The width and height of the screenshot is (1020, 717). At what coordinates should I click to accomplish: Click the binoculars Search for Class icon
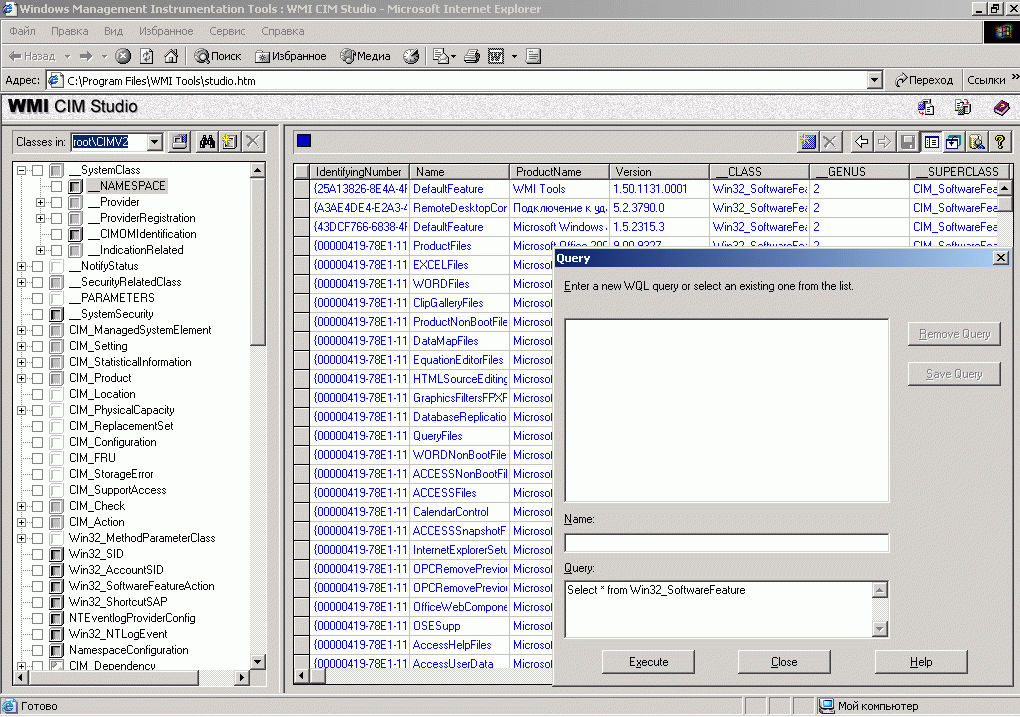[x=208, y=142]
